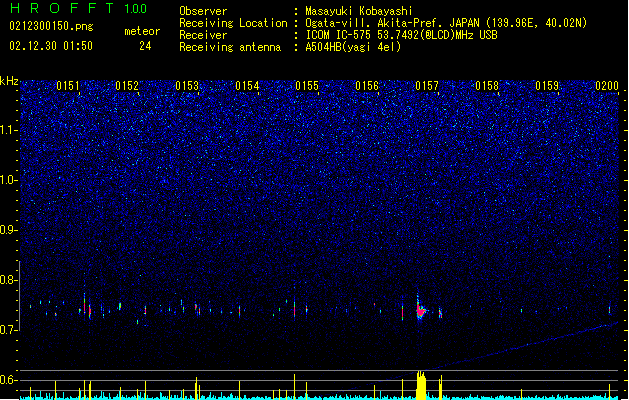Click the 0155 time marker
629x400 pixels.
click(x=307, y=86)
